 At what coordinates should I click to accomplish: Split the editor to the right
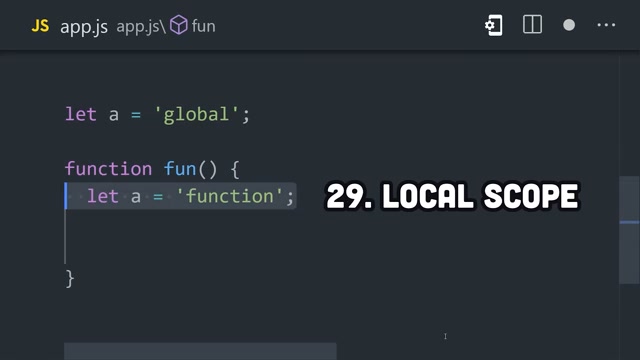[x=532, y=24]
